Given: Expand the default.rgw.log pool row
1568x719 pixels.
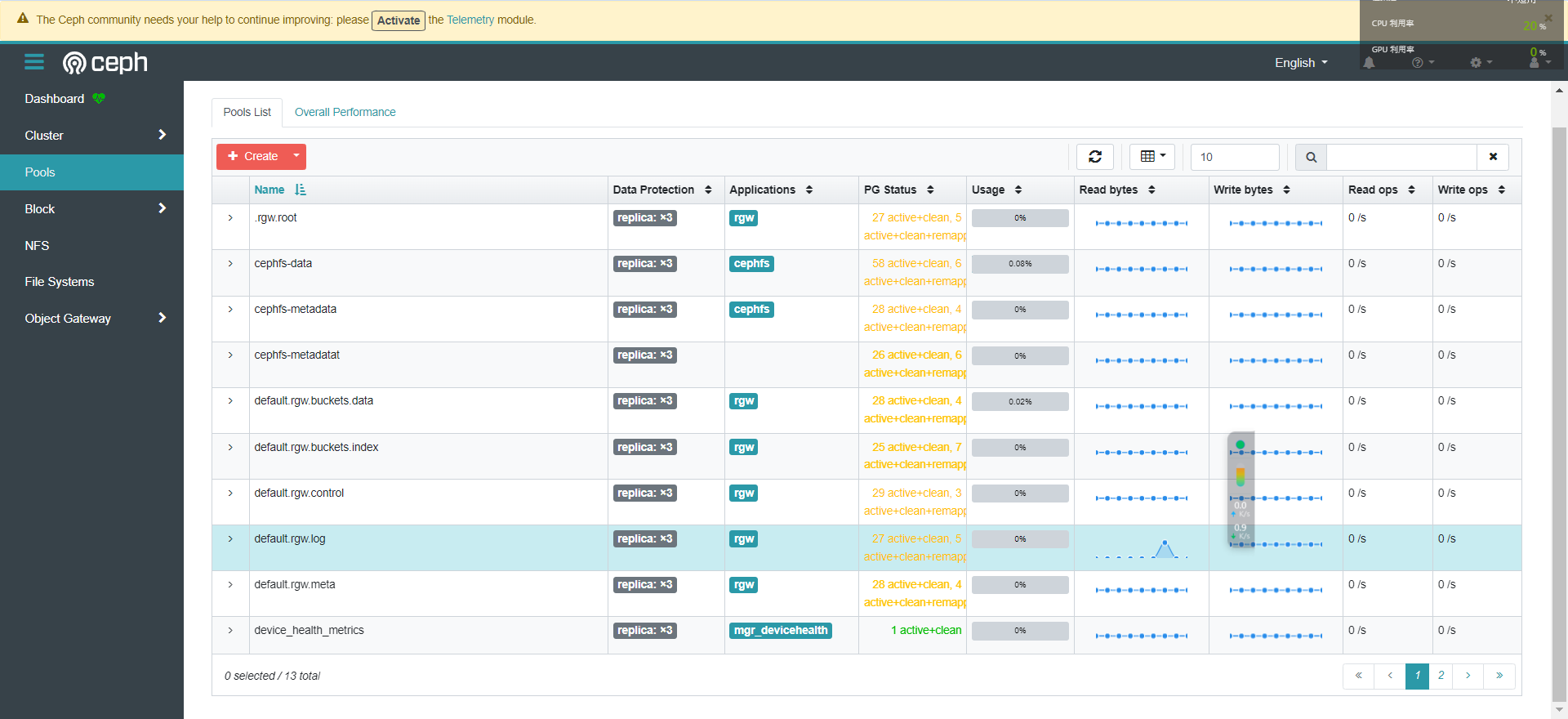Looking at the screenshot, I should [230, 539].
